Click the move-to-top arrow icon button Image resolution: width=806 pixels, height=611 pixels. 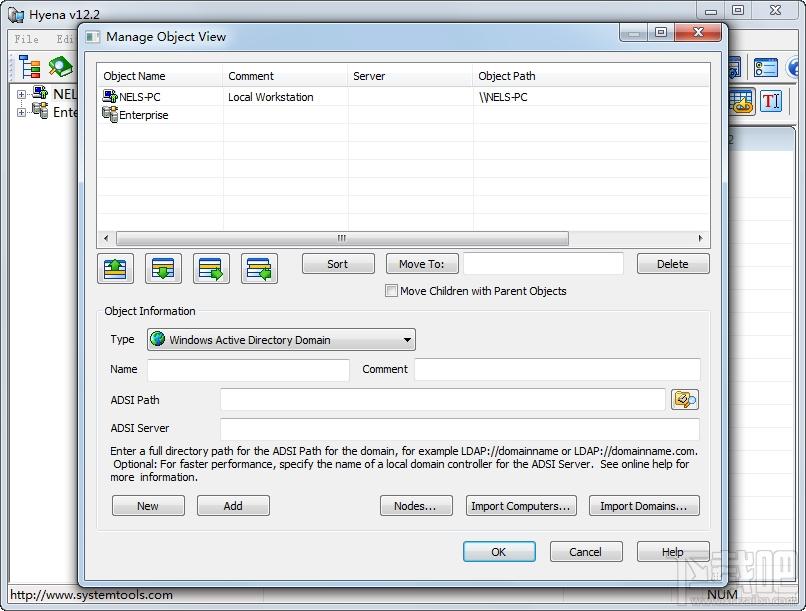point(115,268)
